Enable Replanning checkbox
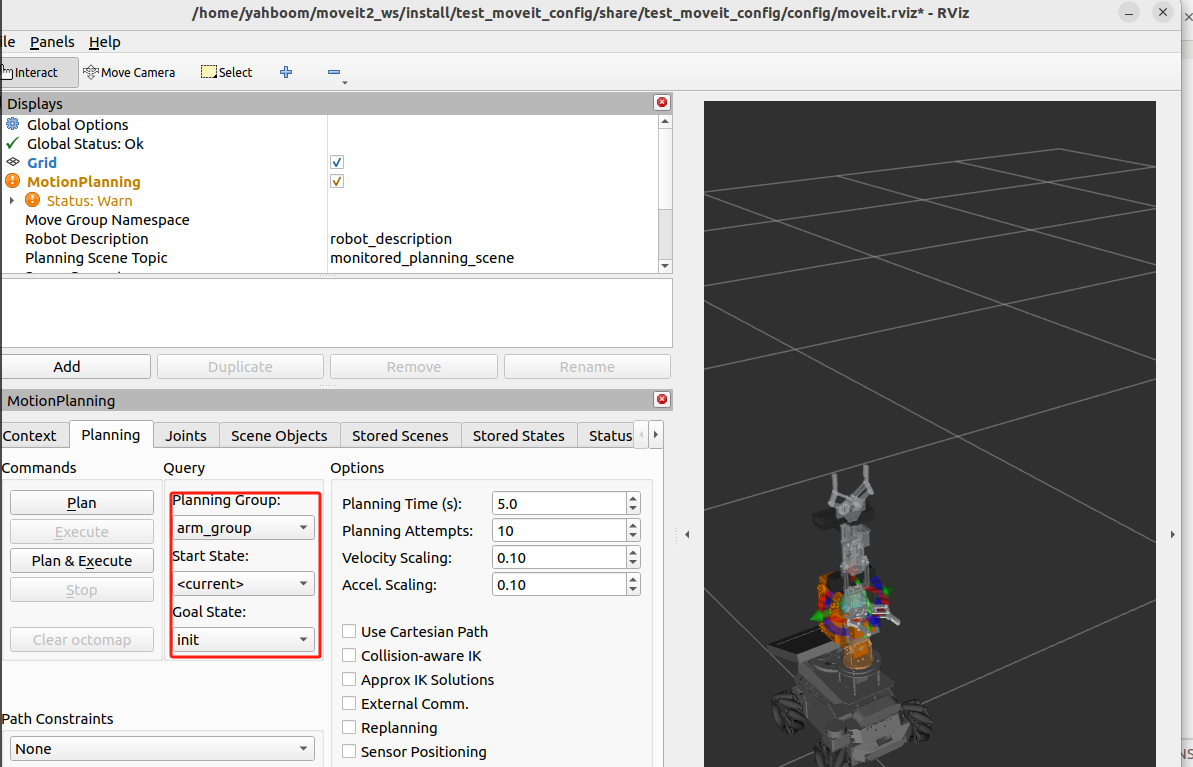 click(x=349, y=727)
